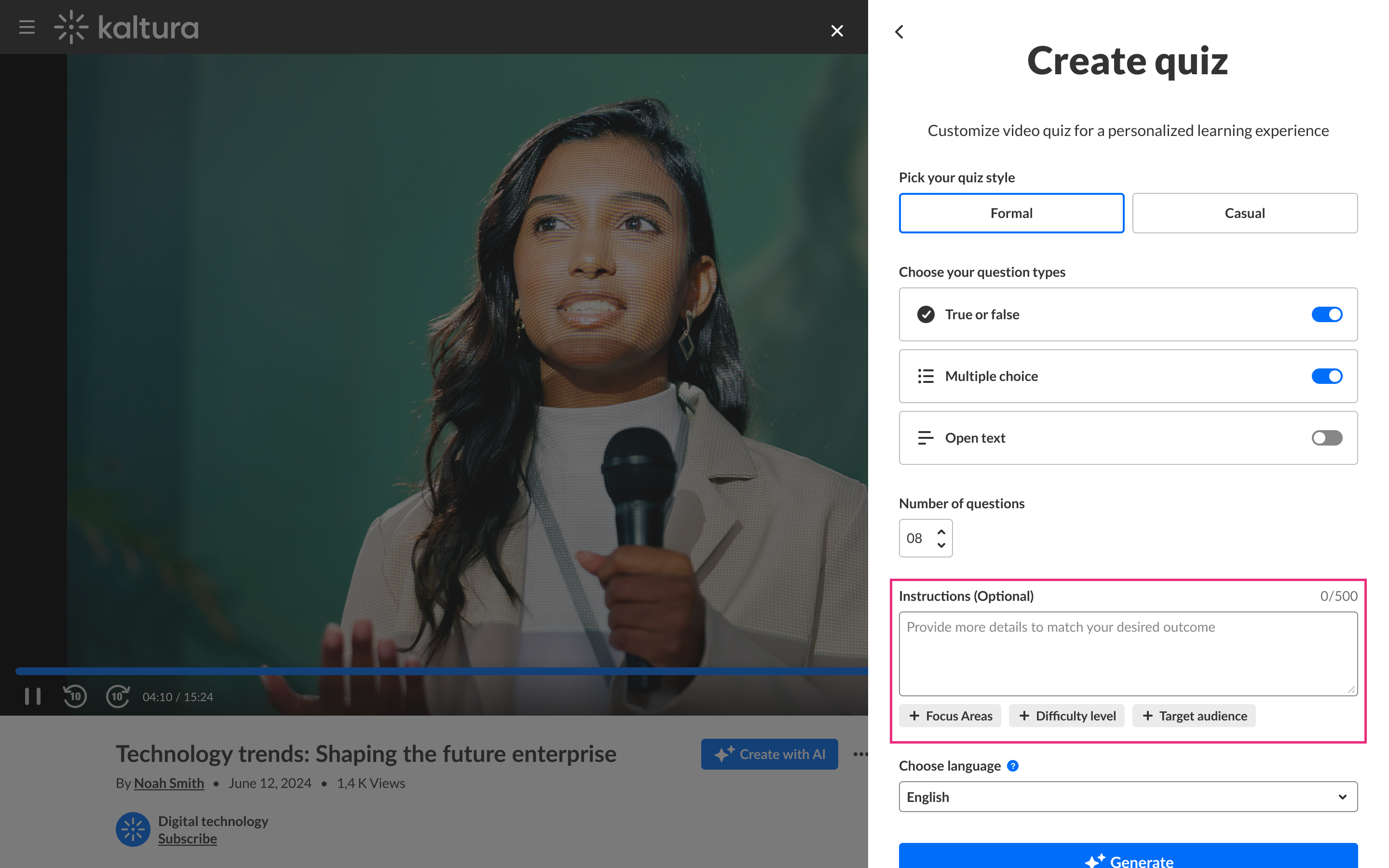The width and height of the screenshot is (1389, 868).
Task: Select the Formal quiz style
Action: coord(1011,213)
